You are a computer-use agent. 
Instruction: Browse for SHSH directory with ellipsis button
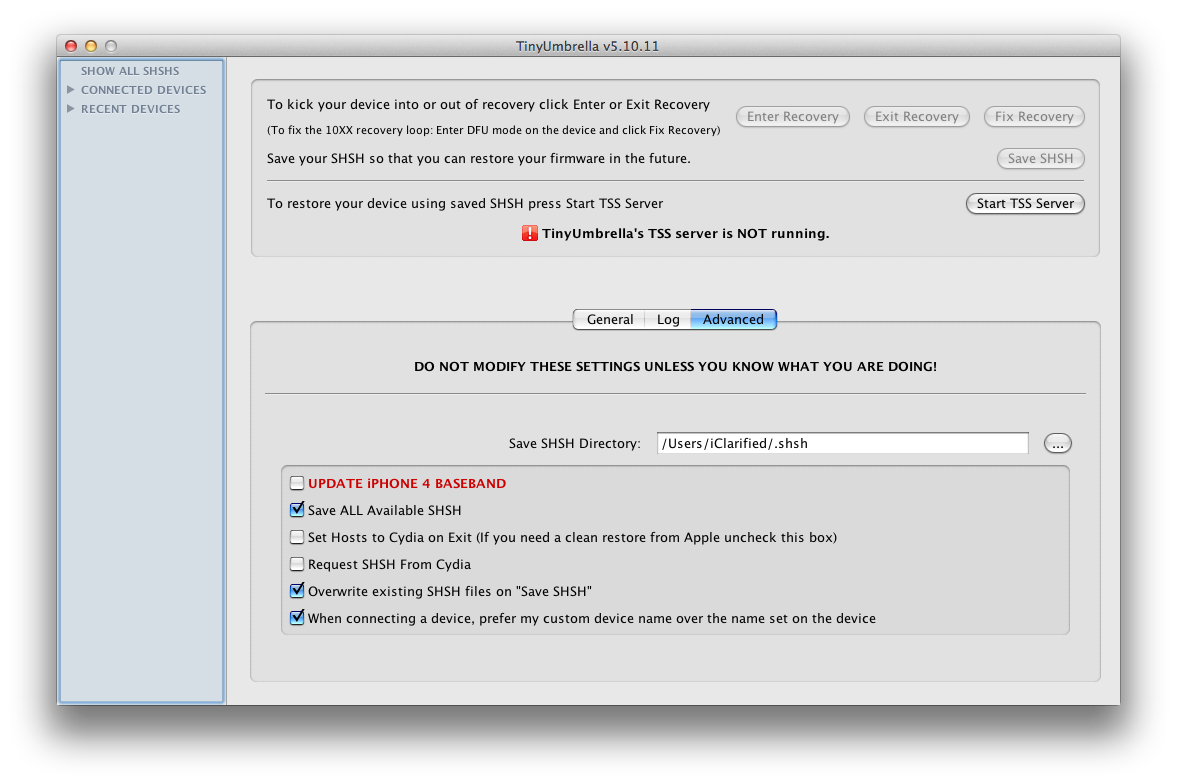[1058, 444]
